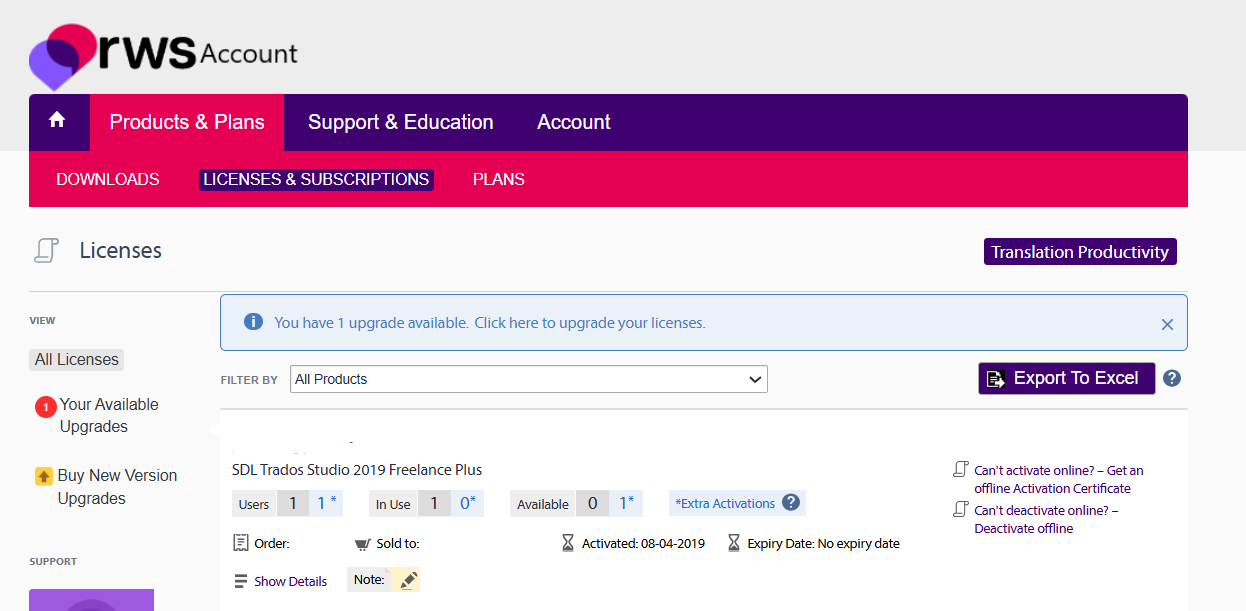Open the All Products filter dropdown
The image size is (1246, 611).
(528, 379)
